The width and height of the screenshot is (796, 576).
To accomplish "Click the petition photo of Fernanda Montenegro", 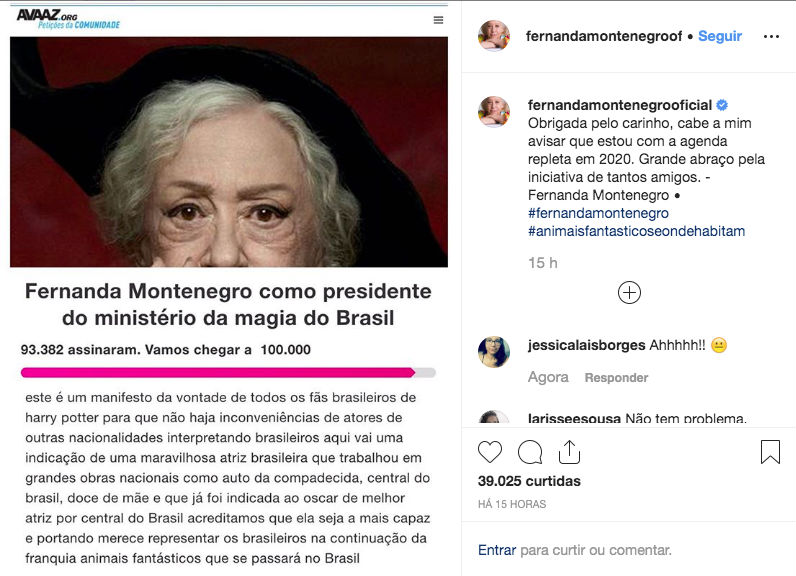I will click(229, 152).
